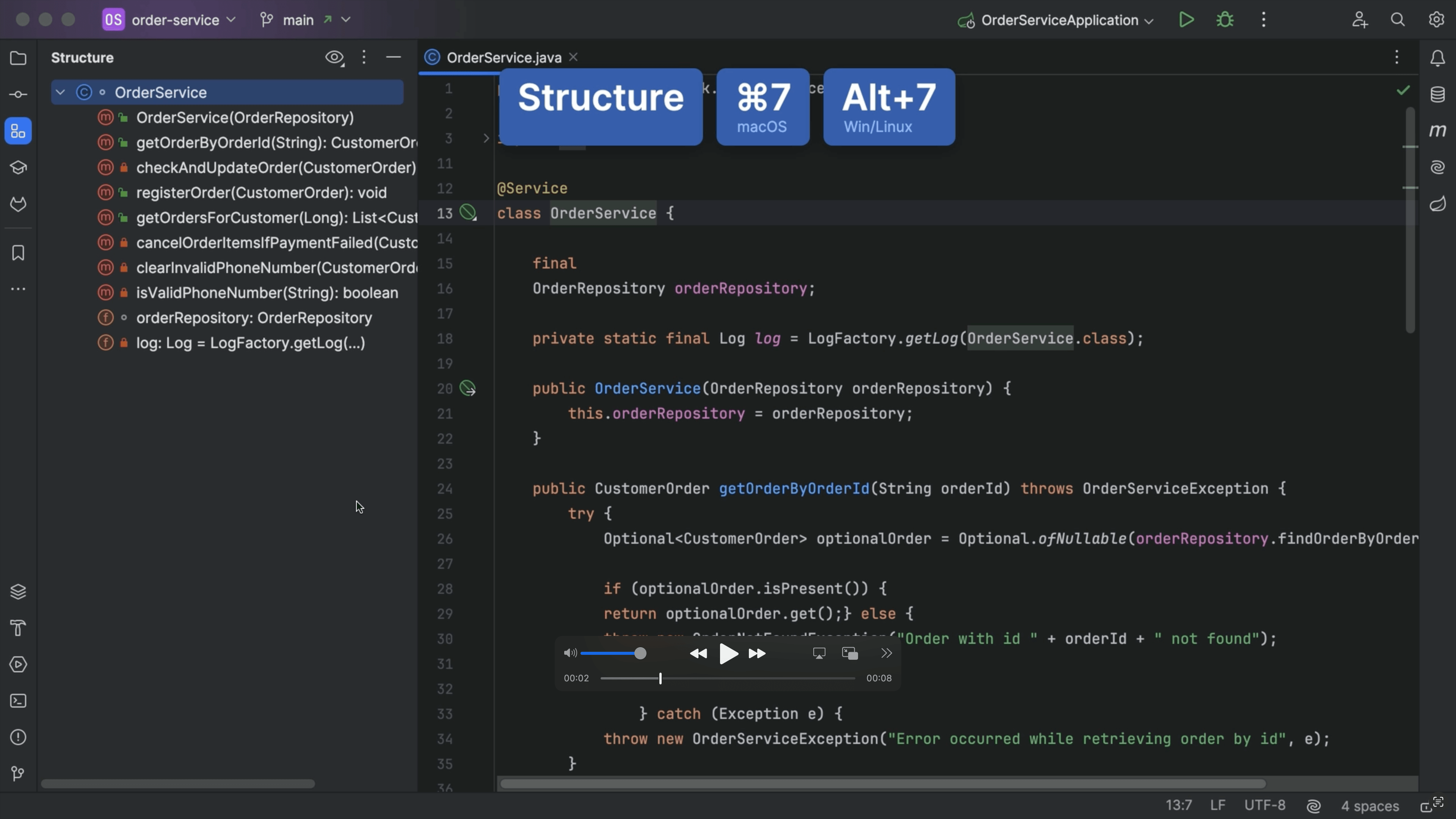This screenshot has height=819, width=1456.
Task: Open the Project tool window folder icon
Action: pos(18,58)
